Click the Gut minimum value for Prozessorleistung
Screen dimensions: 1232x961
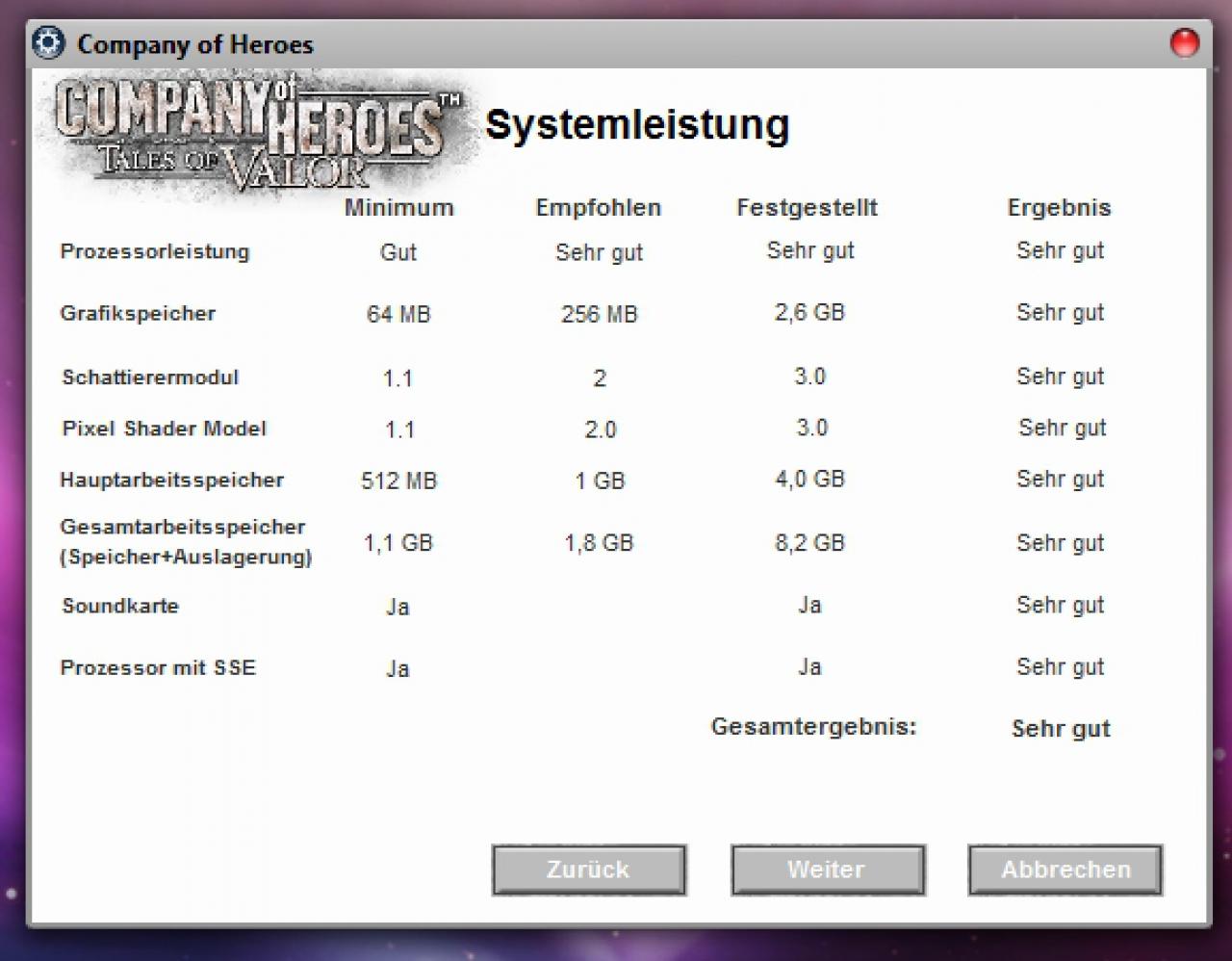click(398, 252)
